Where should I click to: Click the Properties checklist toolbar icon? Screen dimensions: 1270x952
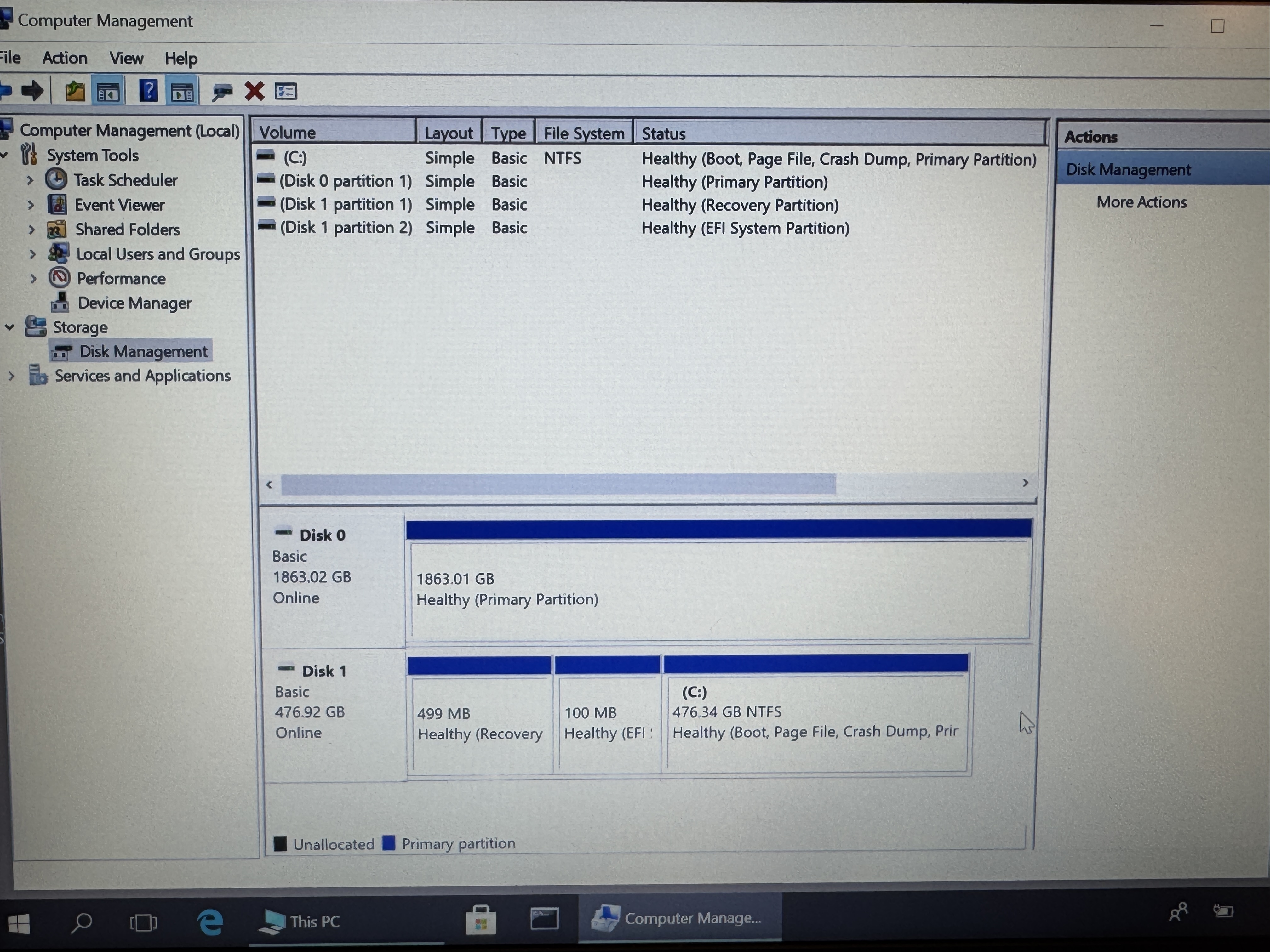point(286,91)
